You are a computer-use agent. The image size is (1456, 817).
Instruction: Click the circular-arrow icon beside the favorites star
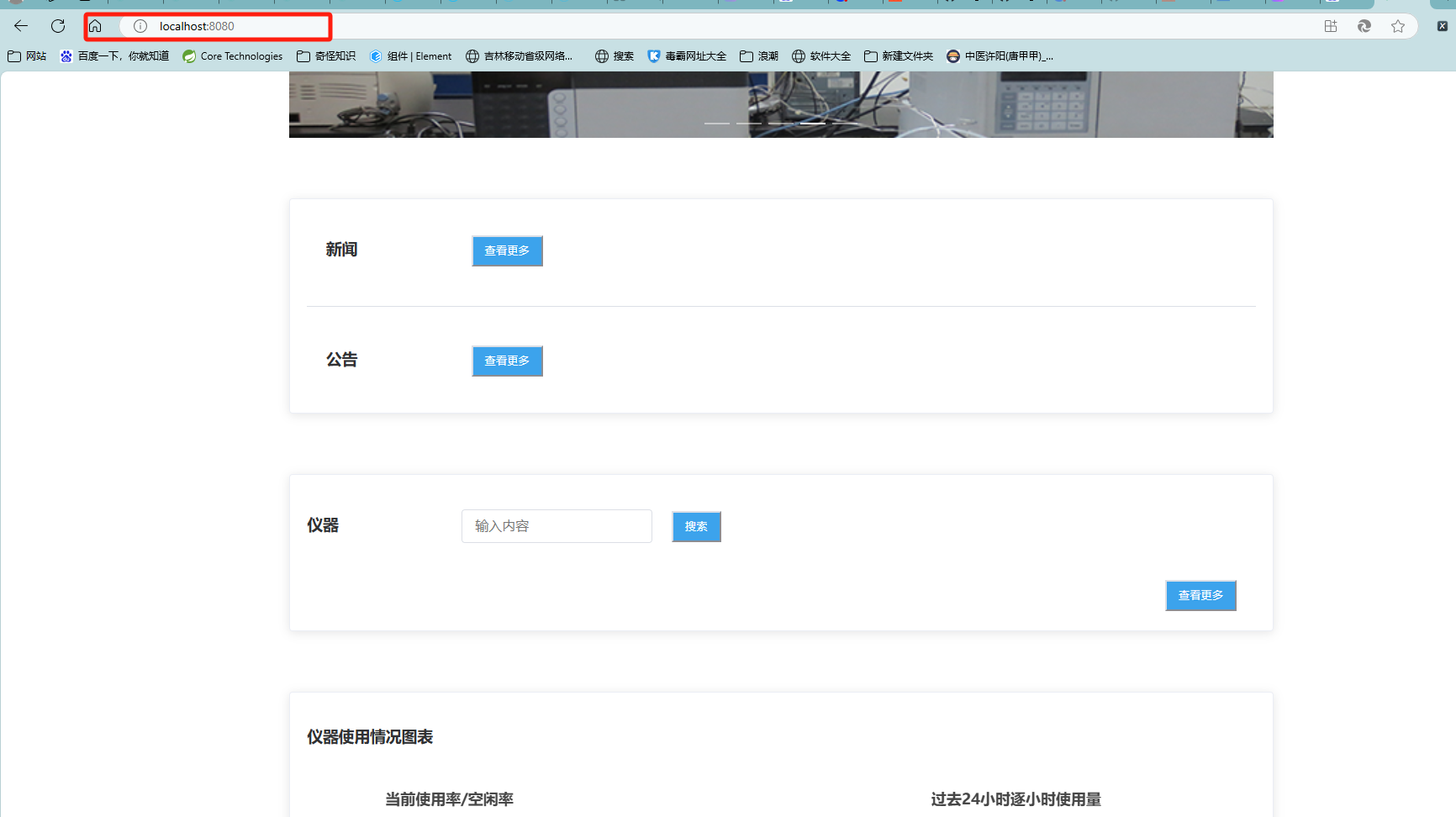1364,26
